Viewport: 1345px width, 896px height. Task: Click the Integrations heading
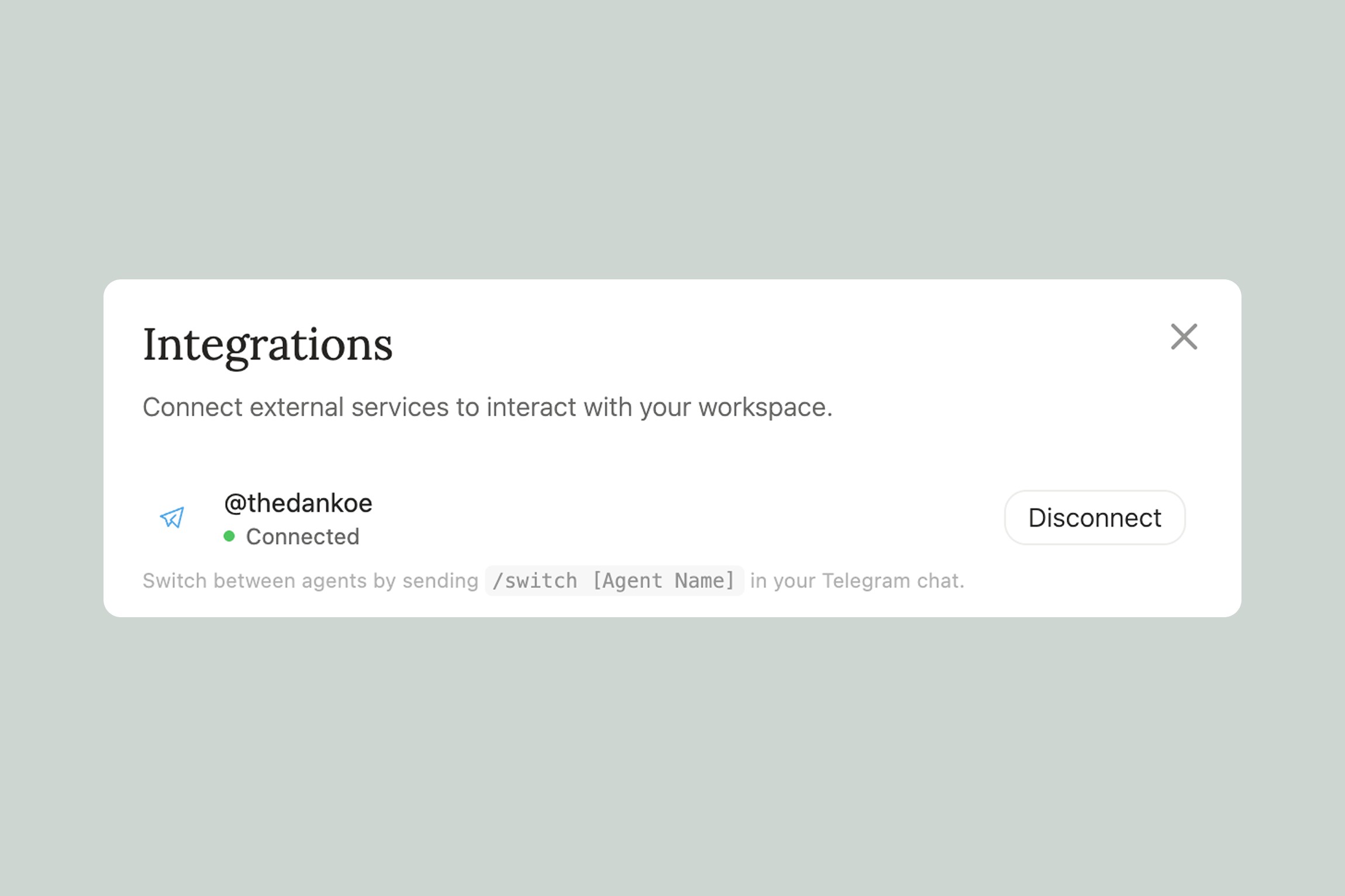pyautogui.click(x=267, y=345)
